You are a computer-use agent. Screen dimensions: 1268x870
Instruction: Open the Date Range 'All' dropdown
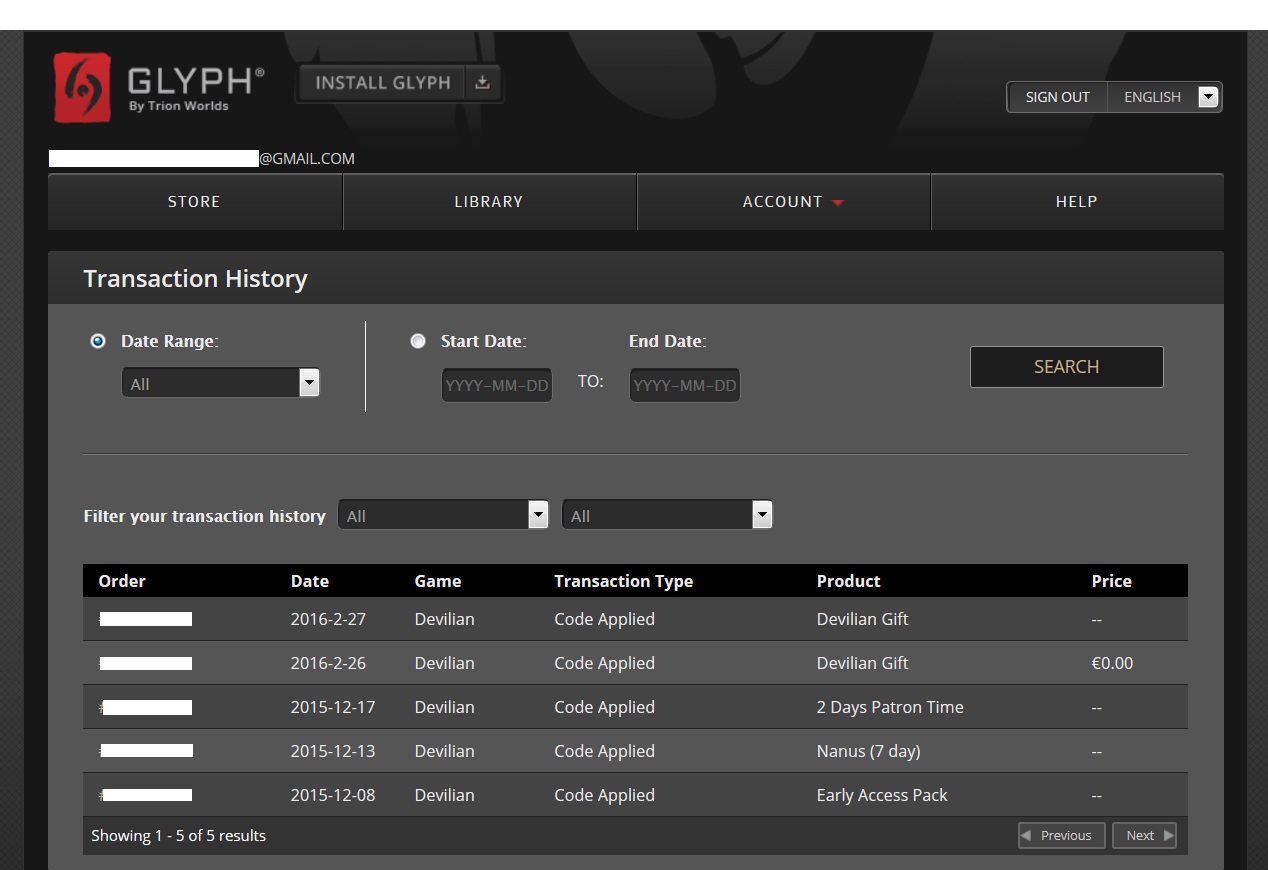220,383
